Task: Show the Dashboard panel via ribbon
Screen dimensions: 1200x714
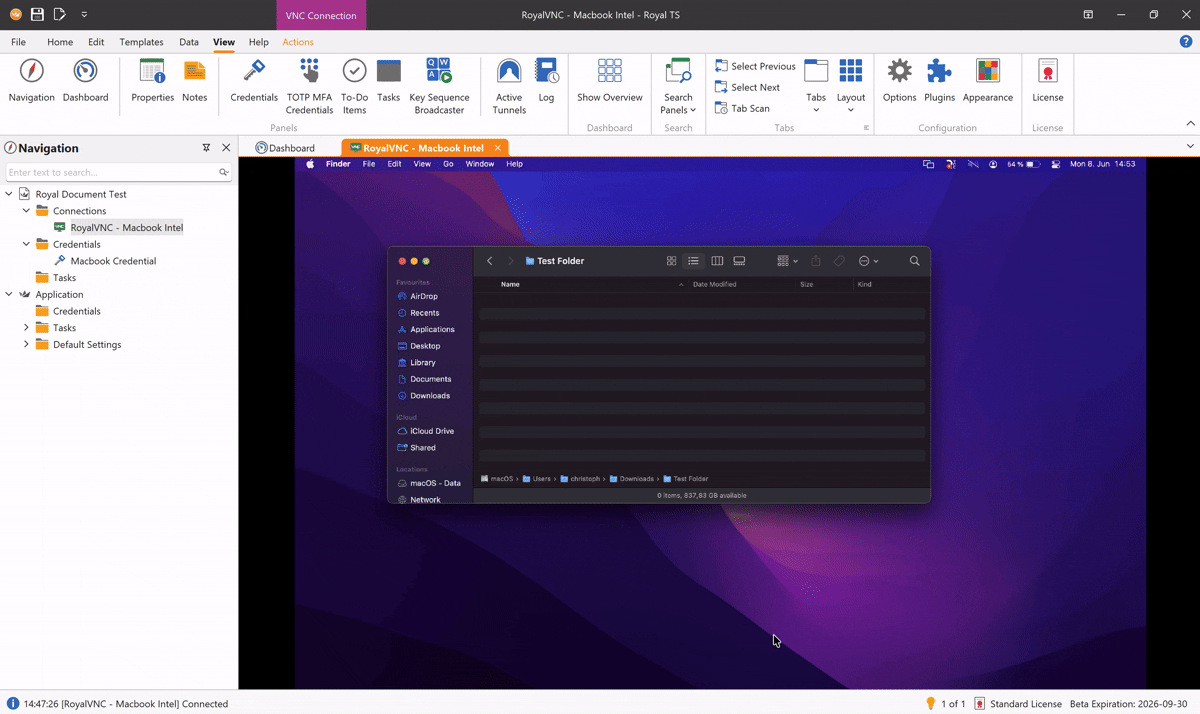Action: click(x=86, y=81)
